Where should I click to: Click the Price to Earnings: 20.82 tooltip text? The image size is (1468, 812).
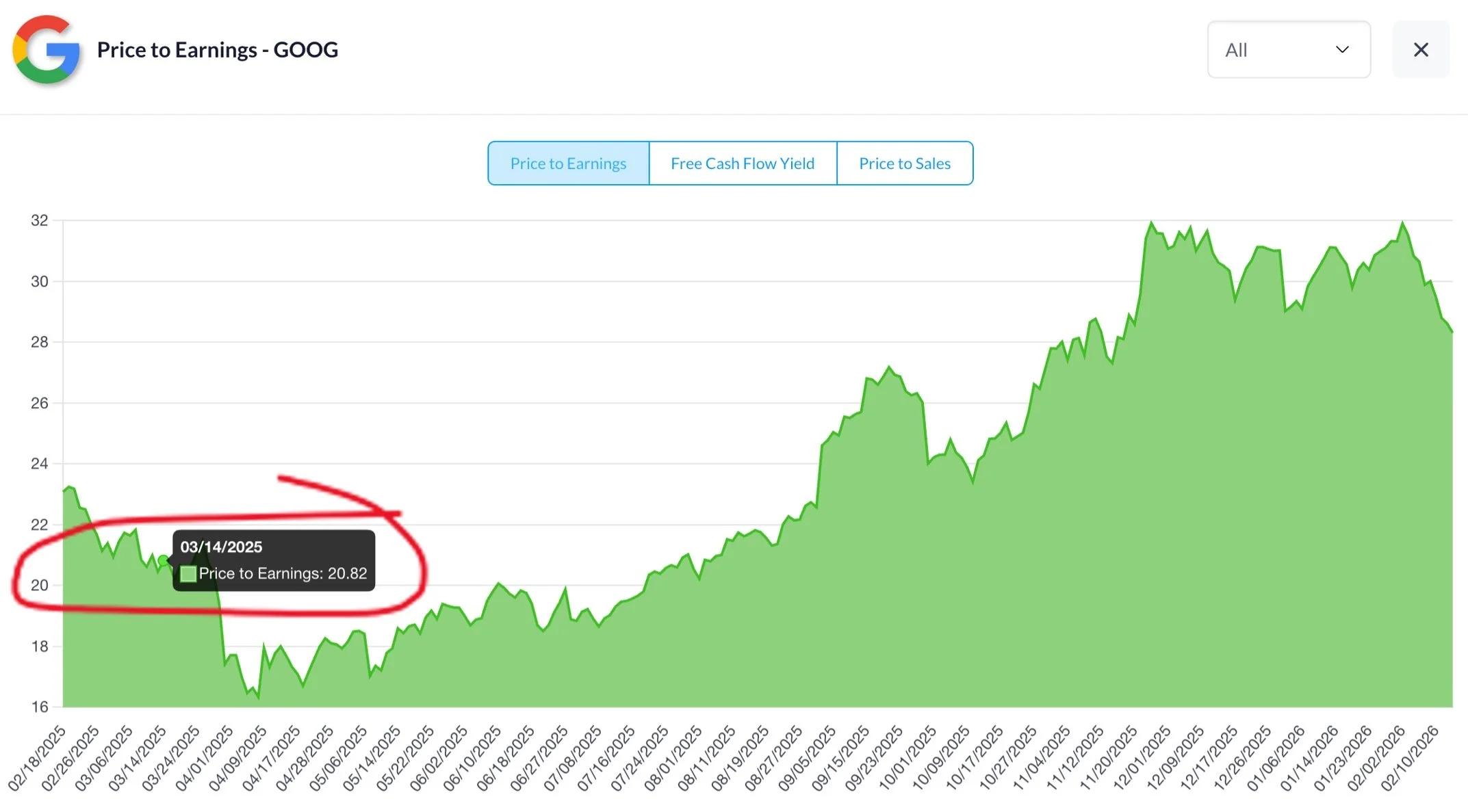[283, 574]
